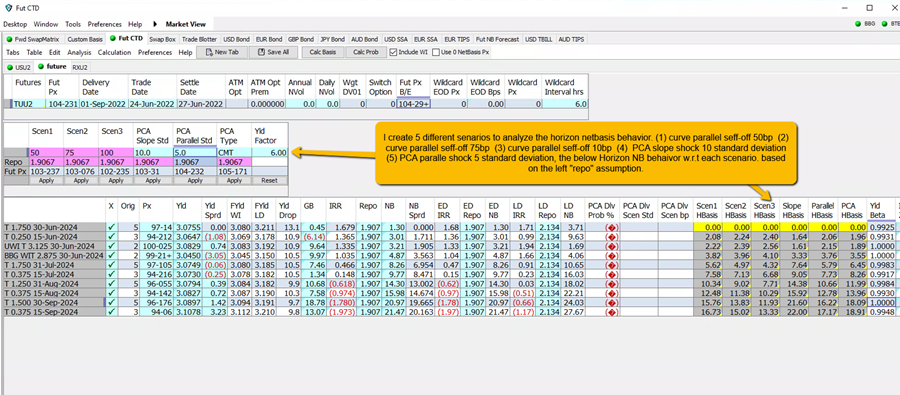
Task: Click the green BBG status indicator
Action: [858, 24]
